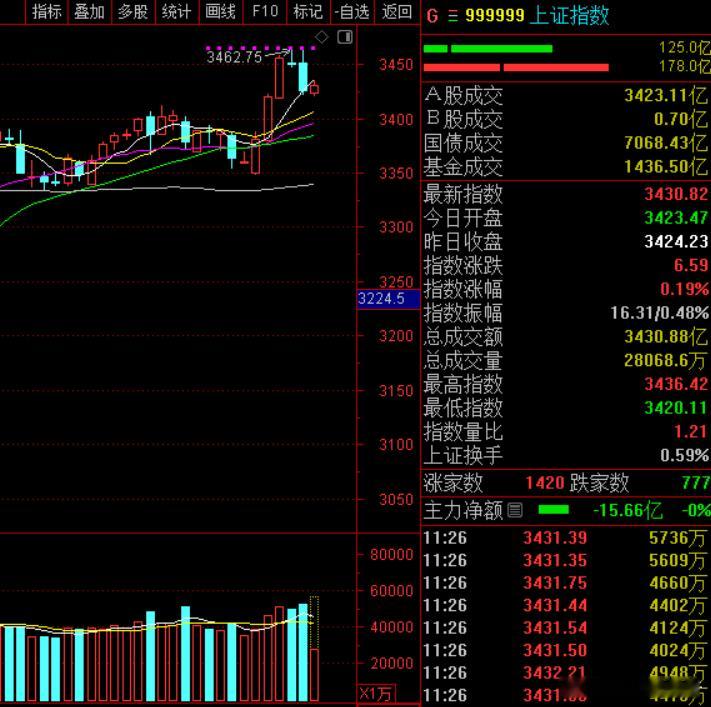The height and width of the screenshot is (707, 711).
Task: Click the latest red candlestick on chart
Action: point(314,88)
